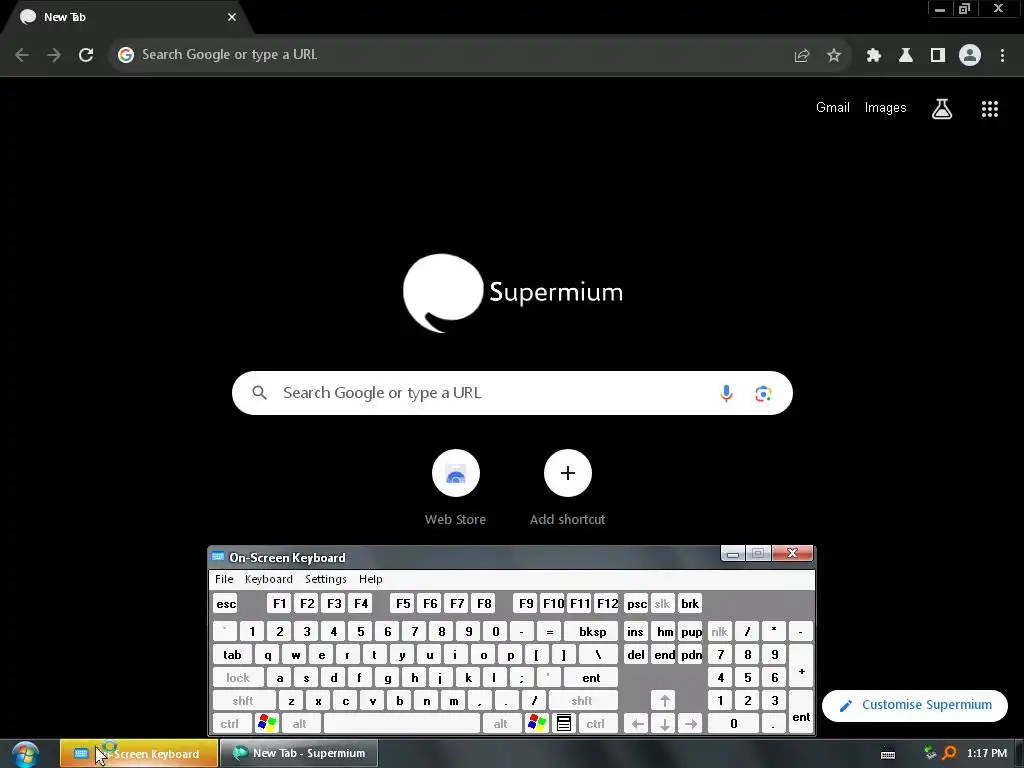
Task: Click the main ent key
Action: [x=590, y=678]
